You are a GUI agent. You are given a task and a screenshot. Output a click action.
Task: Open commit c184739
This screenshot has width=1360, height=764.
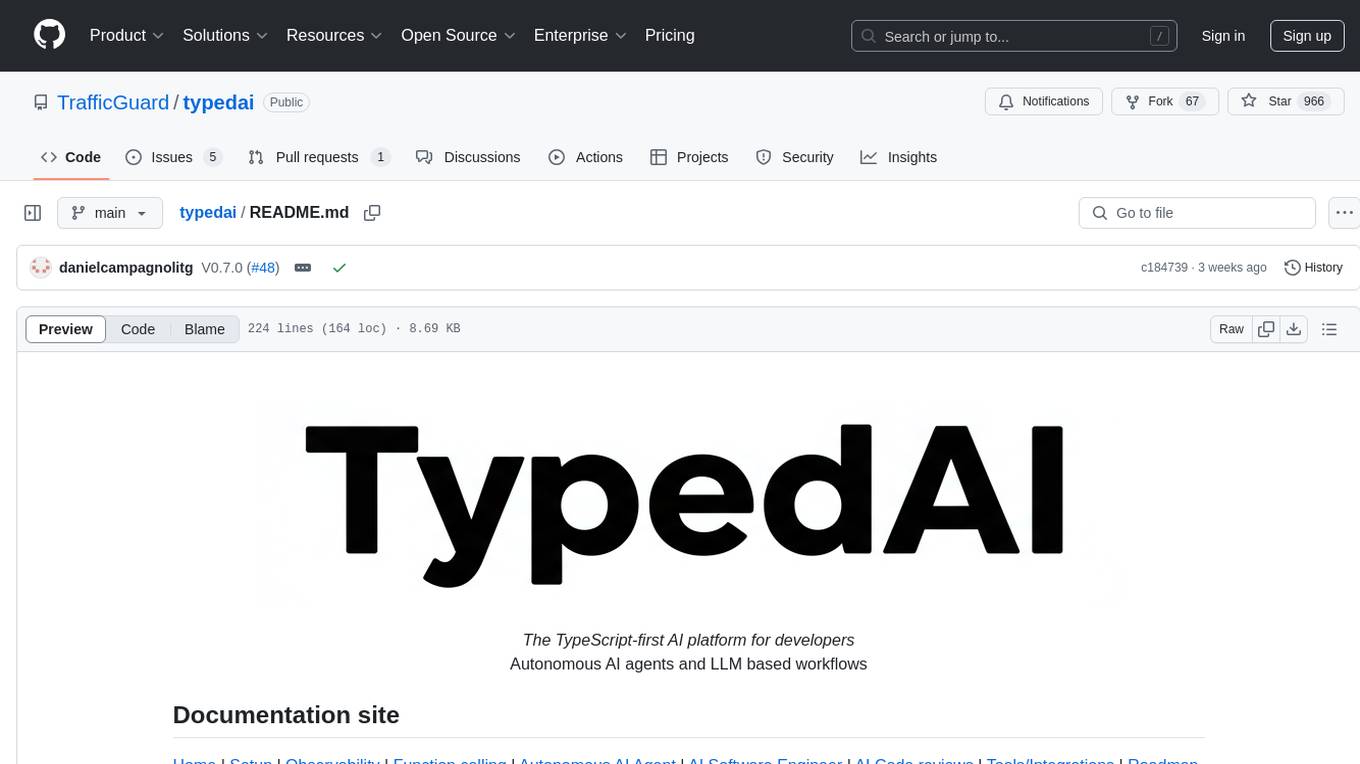(1164, 268)
